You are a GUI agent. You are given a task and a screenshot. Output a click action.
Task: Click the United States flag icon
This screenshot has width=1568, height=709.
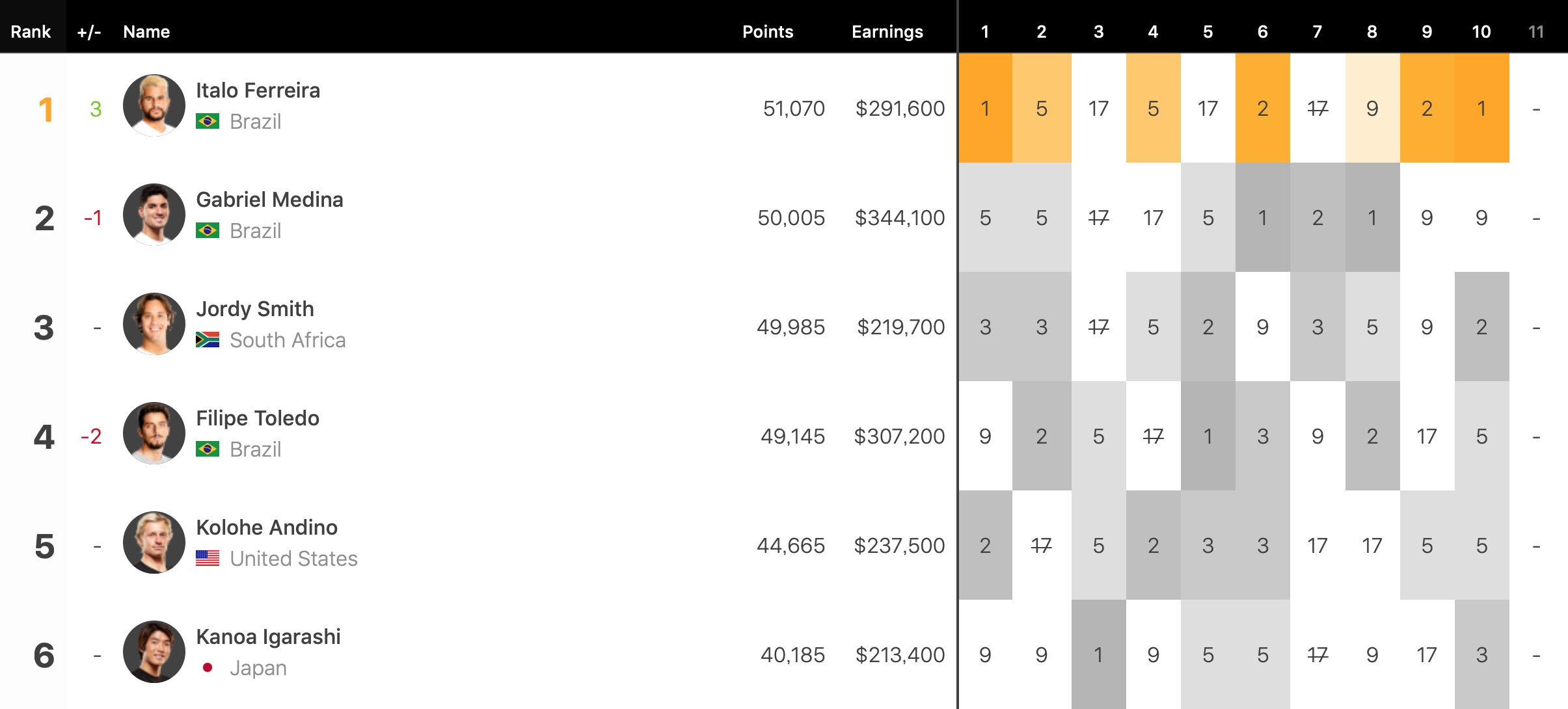coord(208,559)
